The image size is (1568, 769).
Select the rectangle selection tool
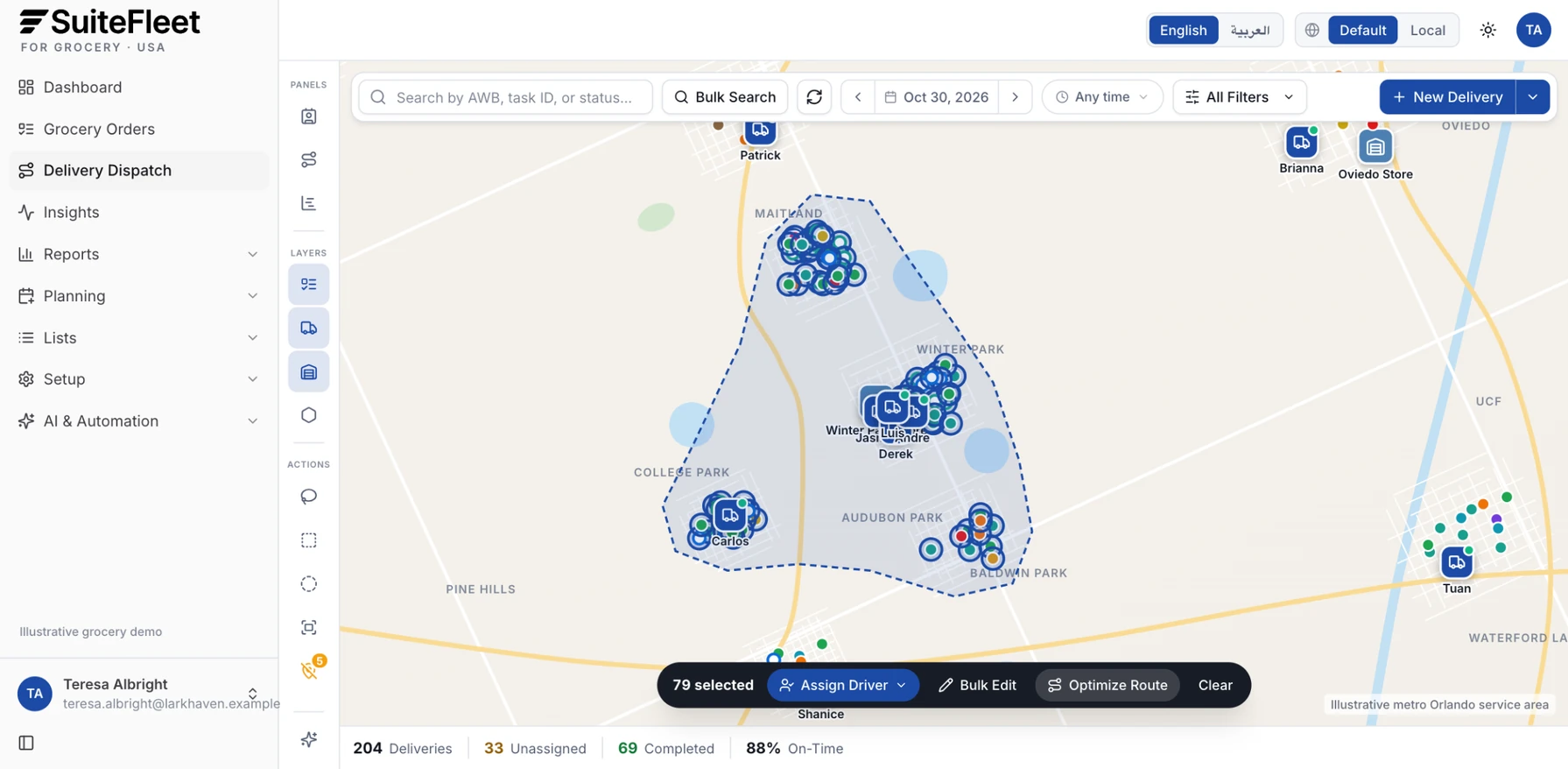[308, 540]
